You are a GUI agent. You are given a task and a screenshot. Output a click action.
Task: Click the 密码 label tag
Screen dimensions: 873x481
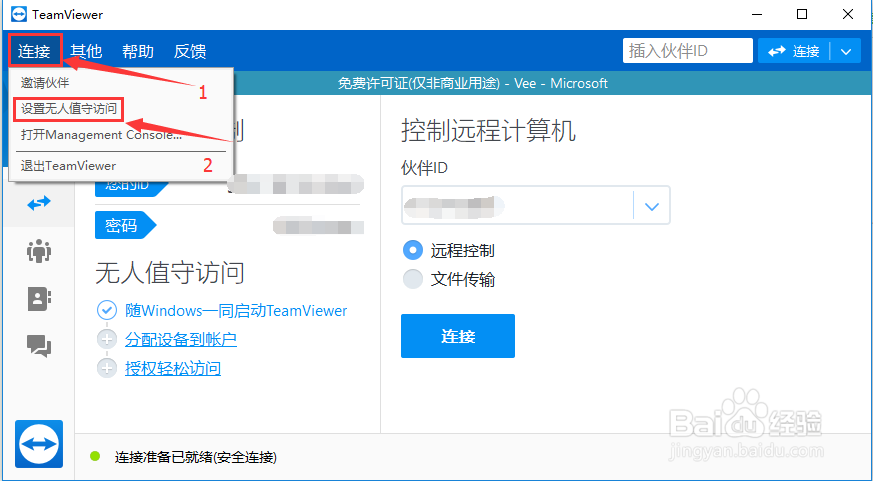[x=125, y=225]
